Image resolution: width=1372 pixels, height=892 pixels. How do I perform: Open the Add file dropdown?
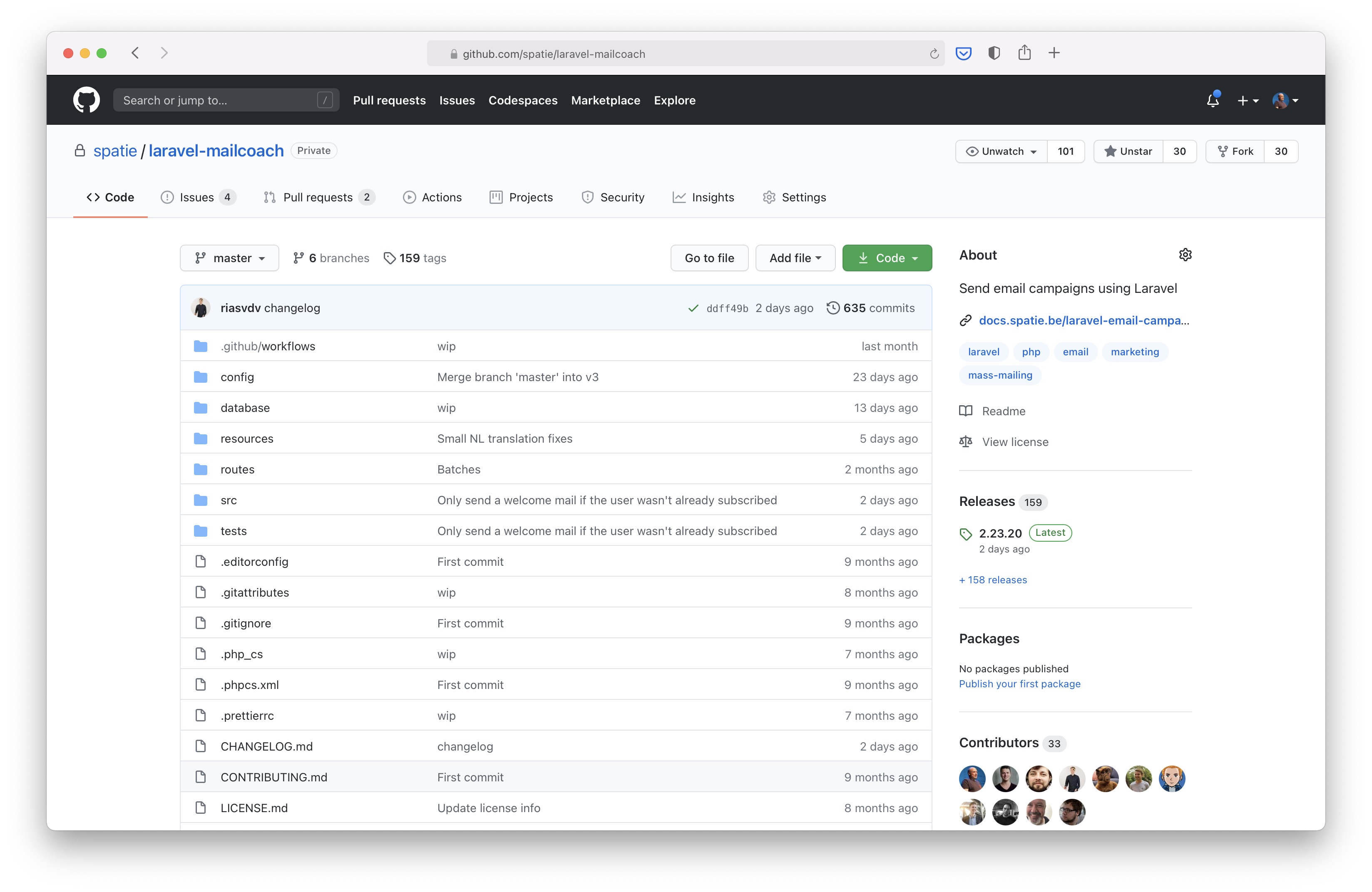pyautogui.click(x=795, y=258)
